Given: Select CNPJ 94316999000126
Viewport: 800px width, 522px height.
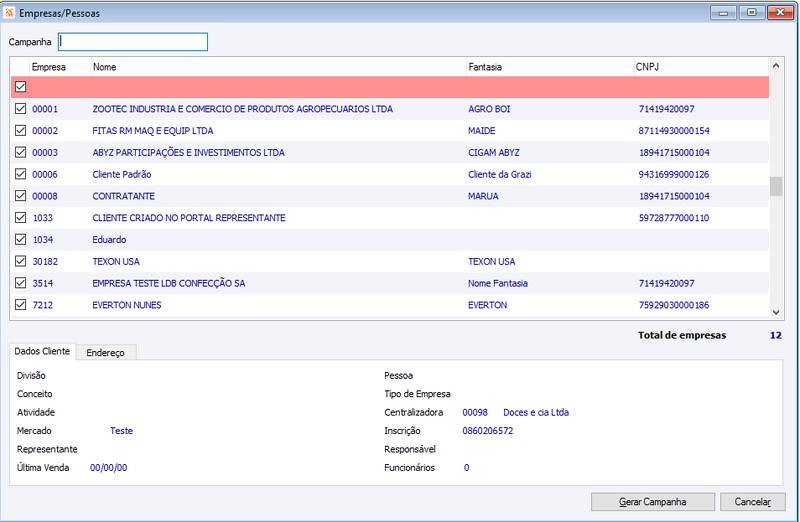Looking at the screenshot, I should click(673, 175).
